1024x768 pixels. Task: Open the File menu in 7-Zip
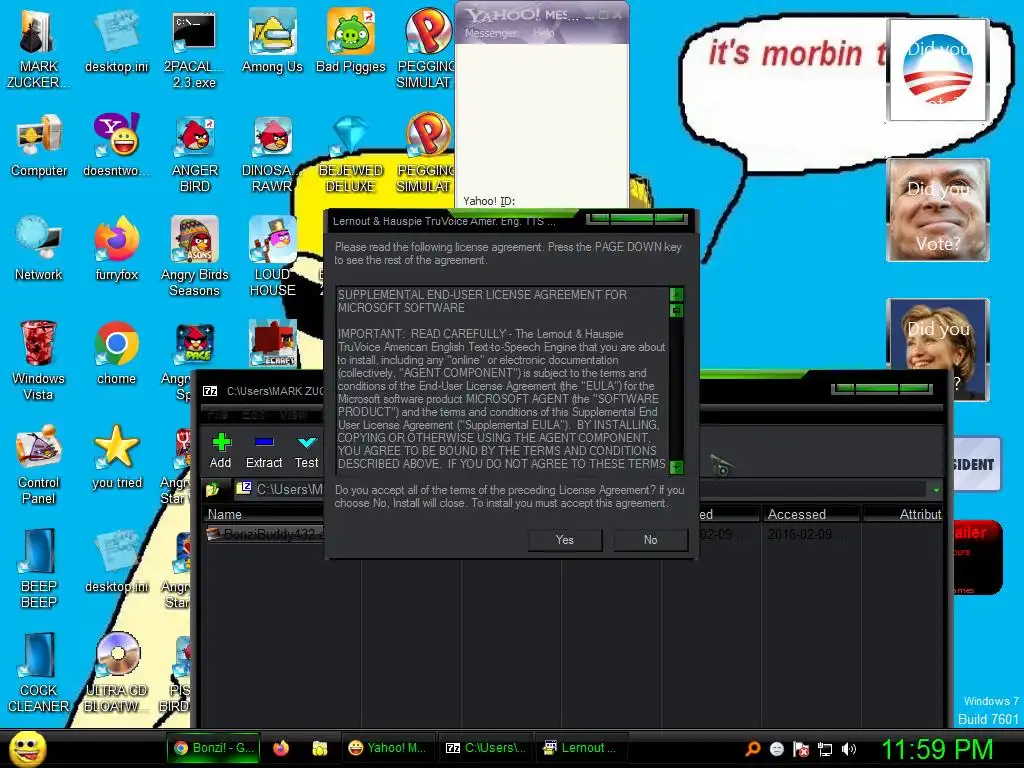pyautogui.click(x=217, y=414)
